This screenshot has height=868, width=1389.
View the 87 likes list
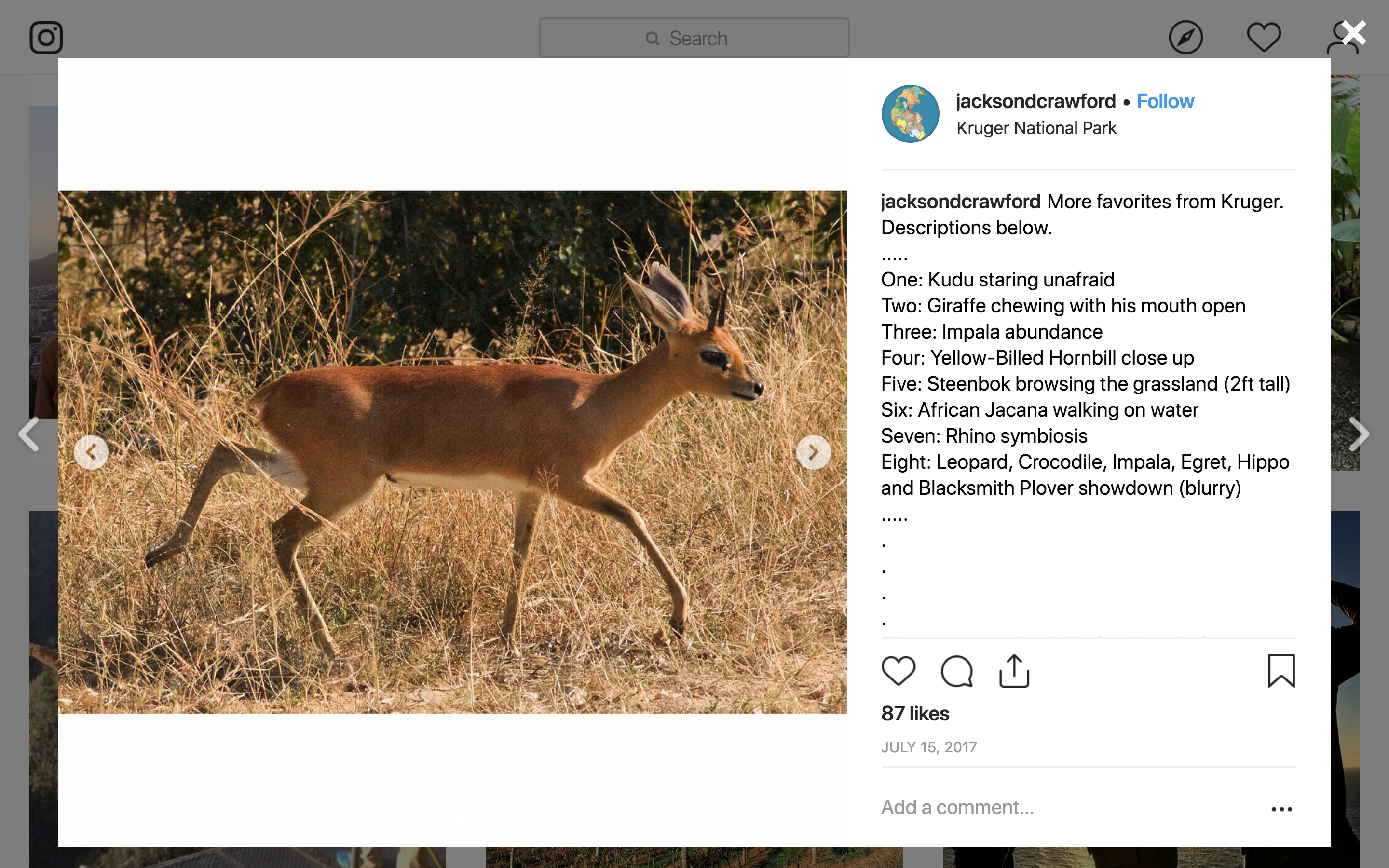tap(915, 714)
